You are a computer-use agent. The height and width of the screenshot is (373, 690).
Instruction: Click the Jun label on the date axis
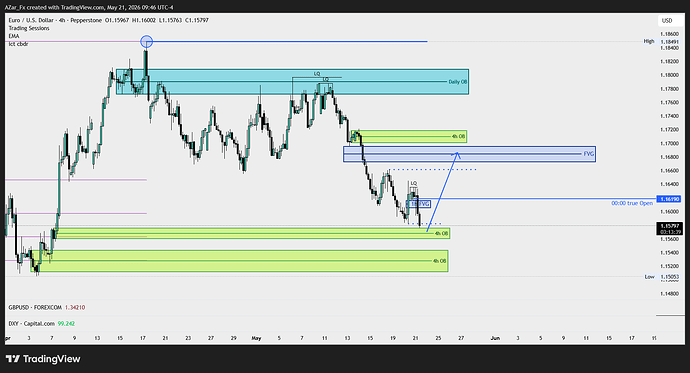495,338
